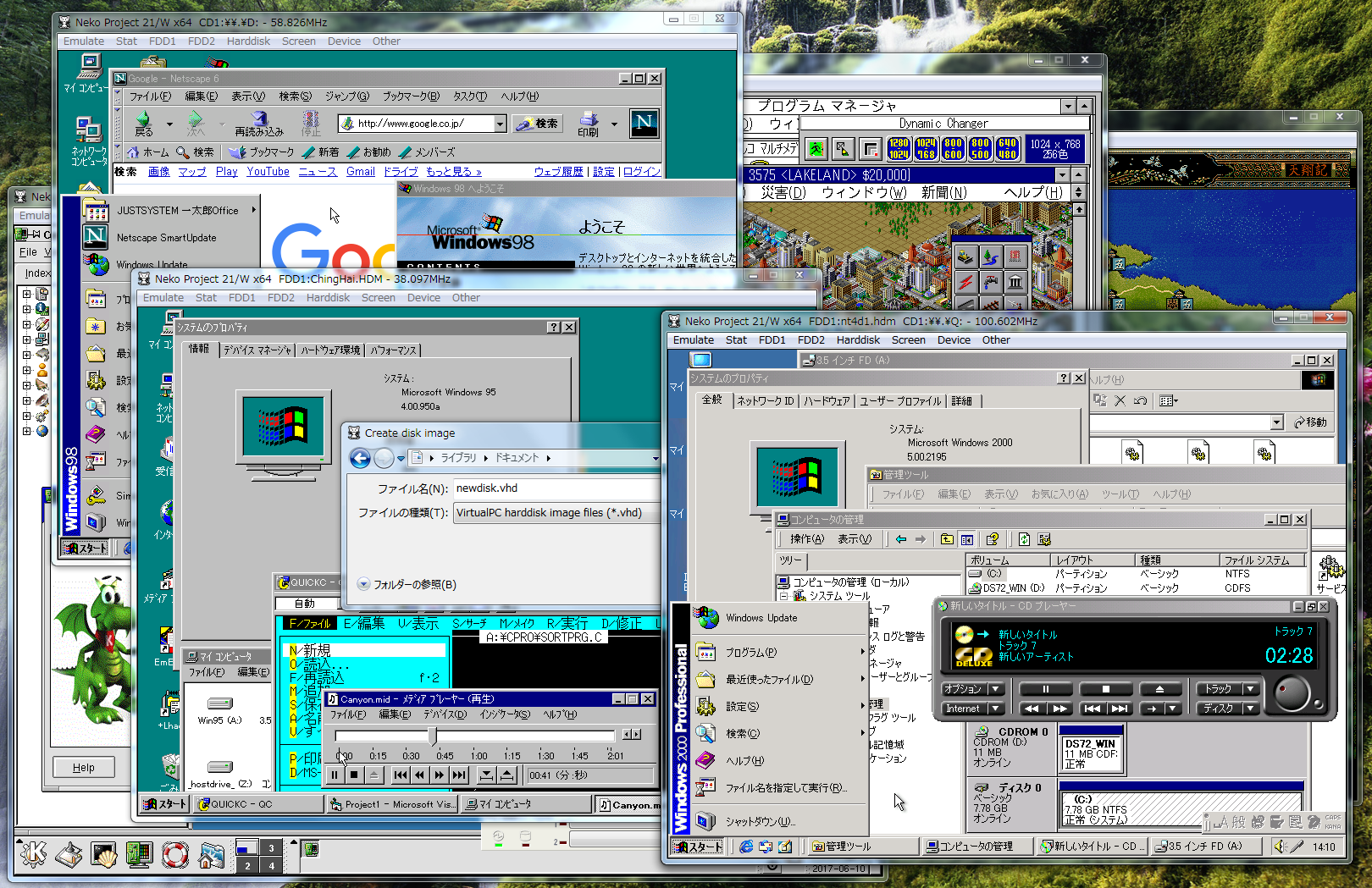Click the Help button in the left window
The height and width of the screenshot is (888, 1372).
coord(84,768)
